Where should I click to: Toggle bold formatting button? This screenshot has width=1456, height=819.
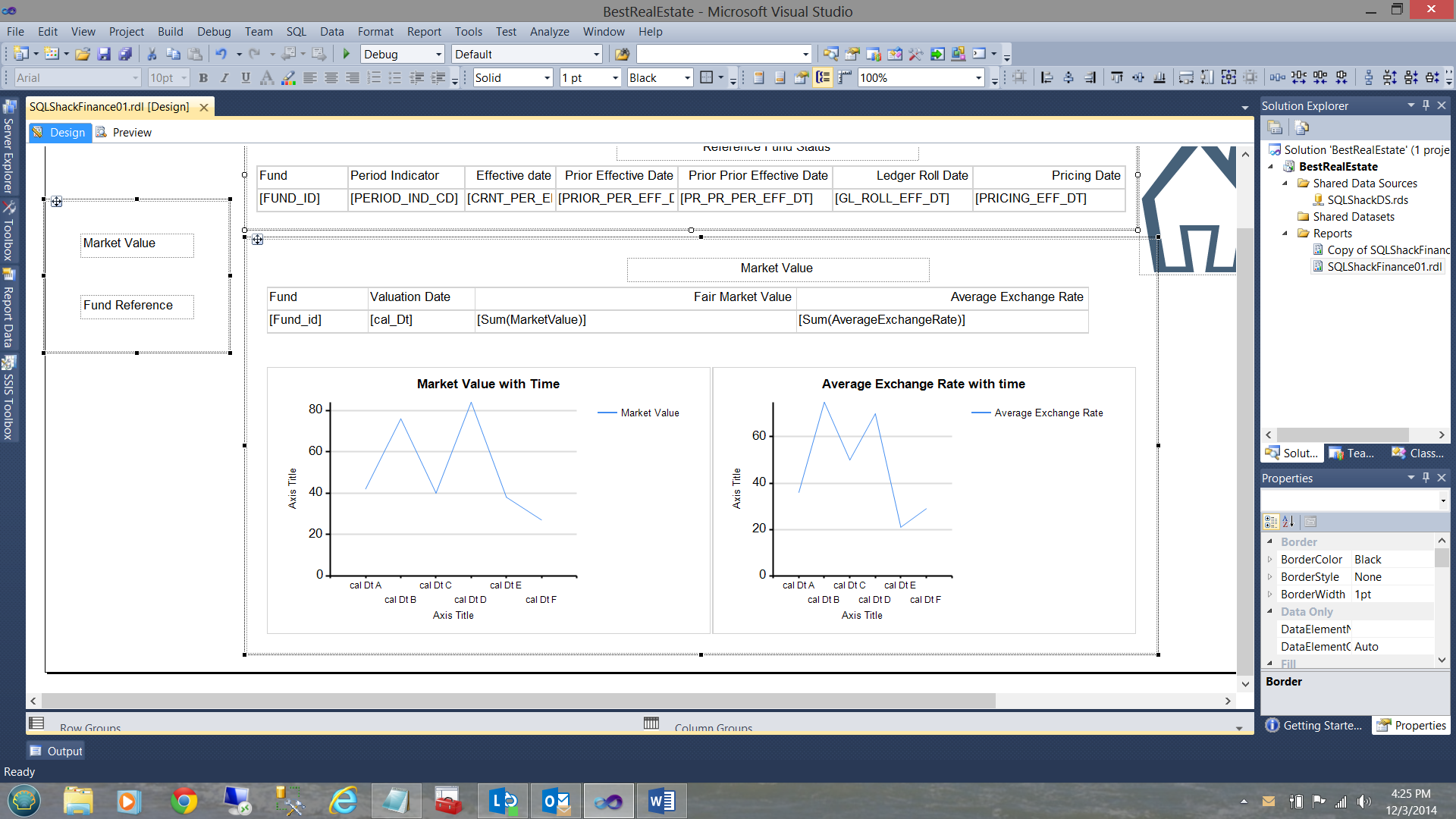pos(203,77)
